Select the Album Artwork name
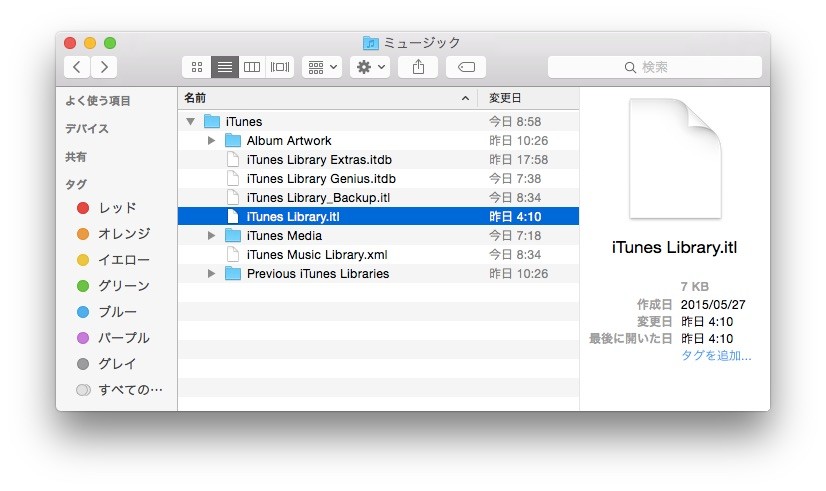This screenshot has height=491, width=826. pos(289,141)
